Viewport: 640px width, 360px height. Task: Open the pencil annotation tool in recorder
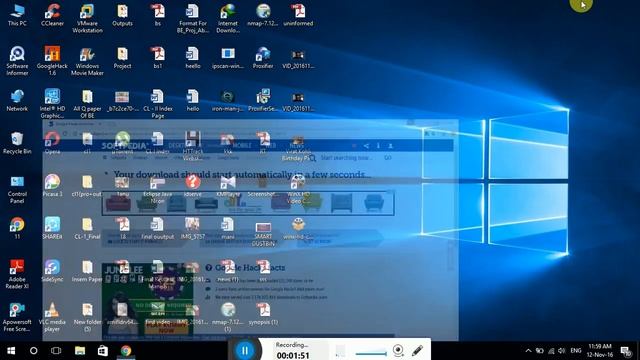click(x=417, y=350)
